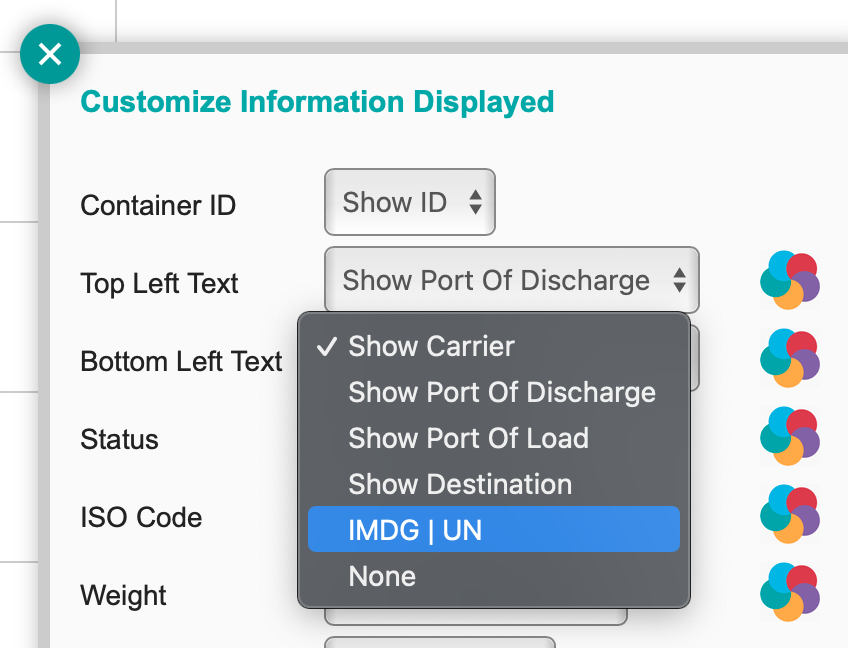The image size is (848, 648).
Task: Click the 'ISO Code' field label
Action: [x=141, y=518]
